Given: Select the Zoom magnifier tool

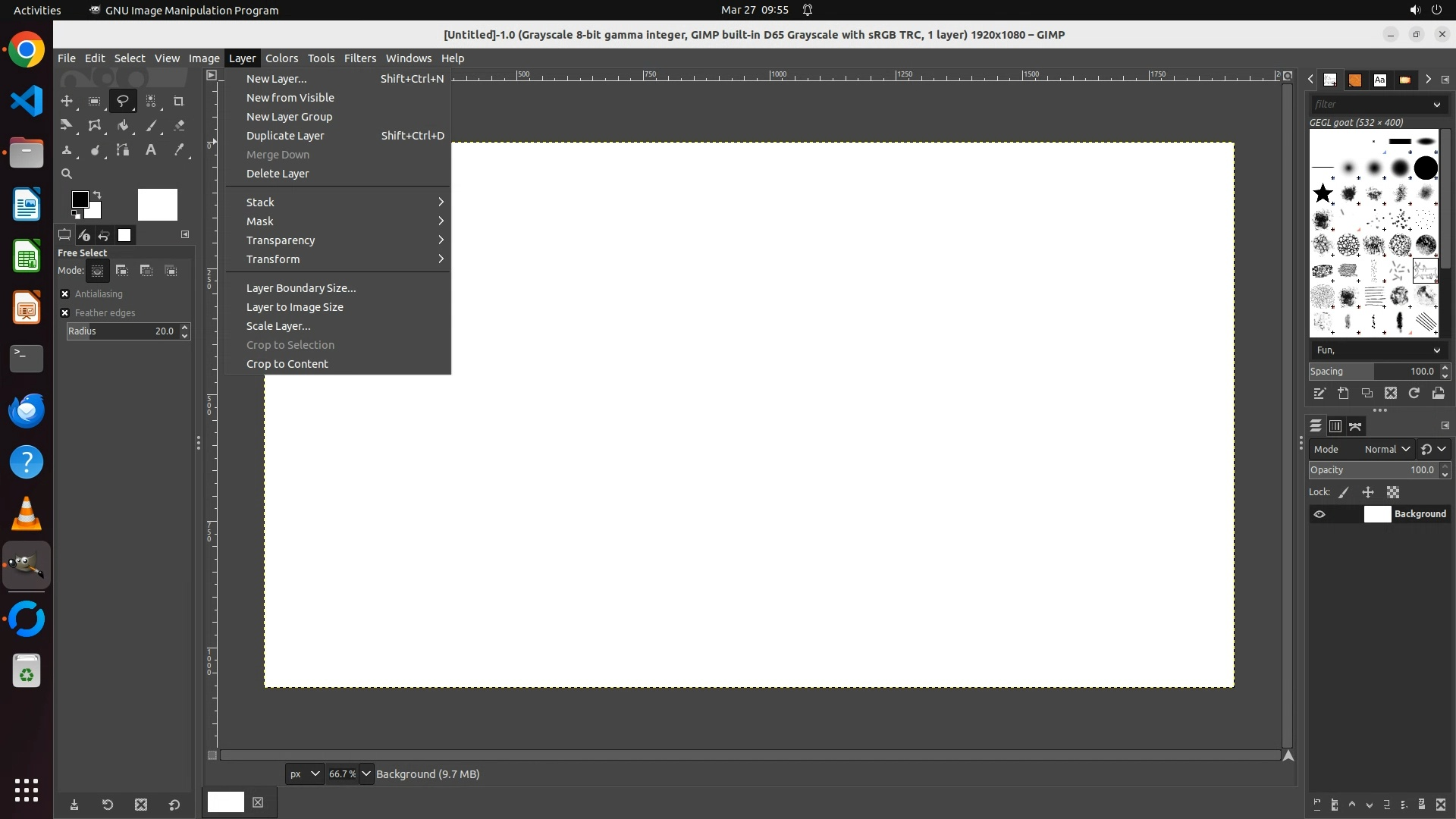Looking at the screenshot, I should (67, 174).
